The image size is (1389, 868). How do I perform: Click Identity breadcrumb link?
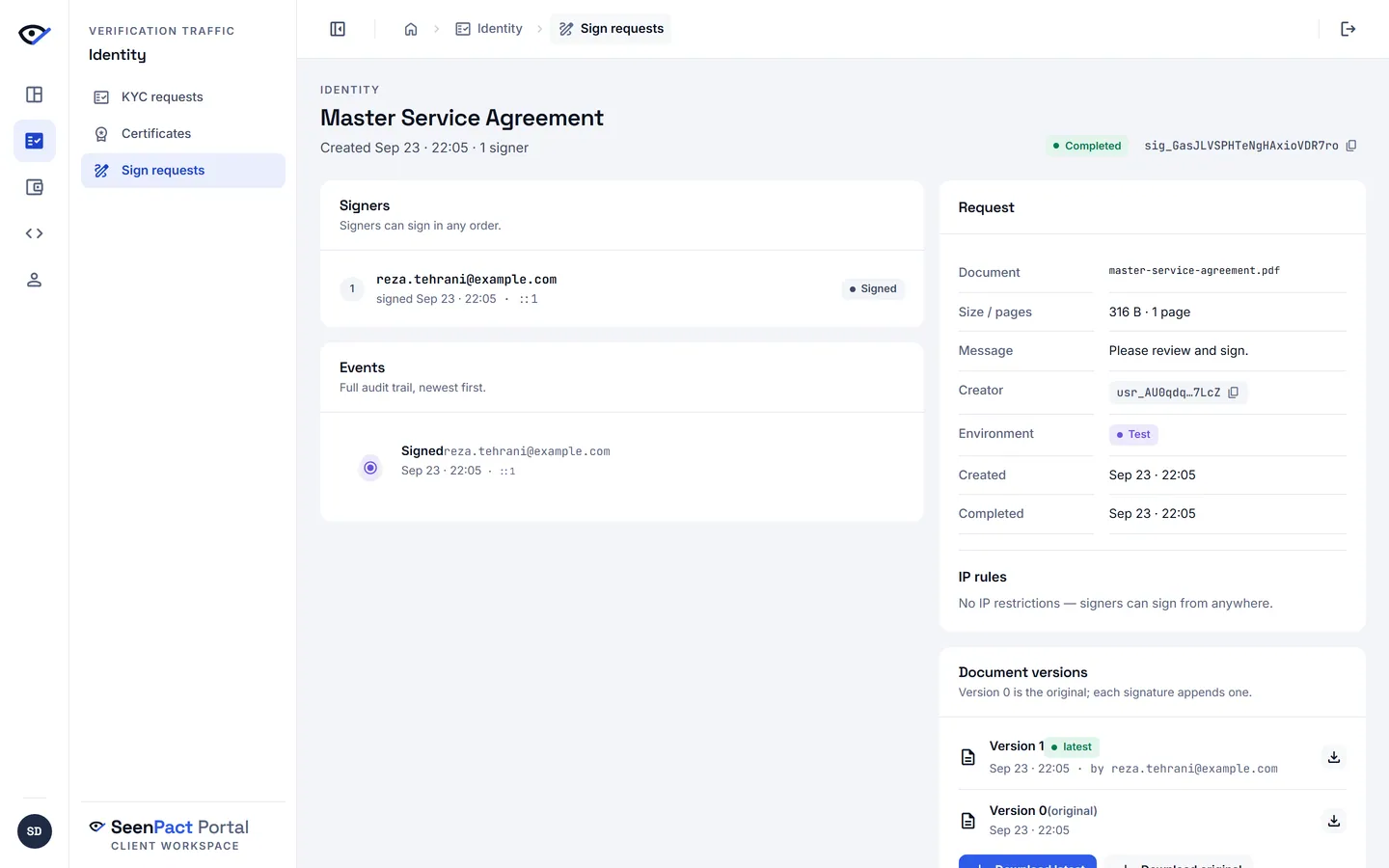click(x=489, y=29)
